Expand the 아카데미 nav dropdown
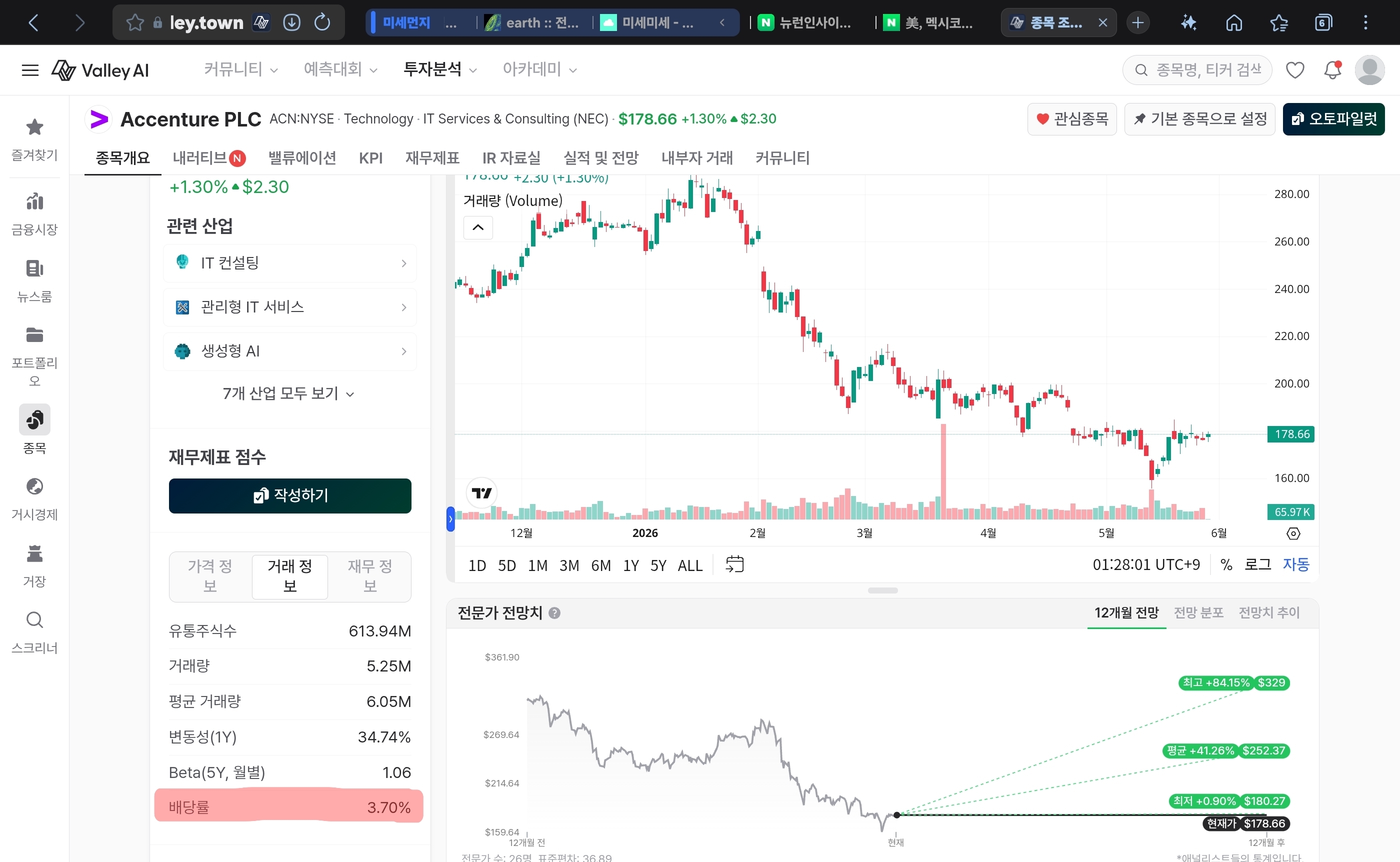Viewport: 1400px width, 862px height. pyautogui.click(x=540, y=69)
